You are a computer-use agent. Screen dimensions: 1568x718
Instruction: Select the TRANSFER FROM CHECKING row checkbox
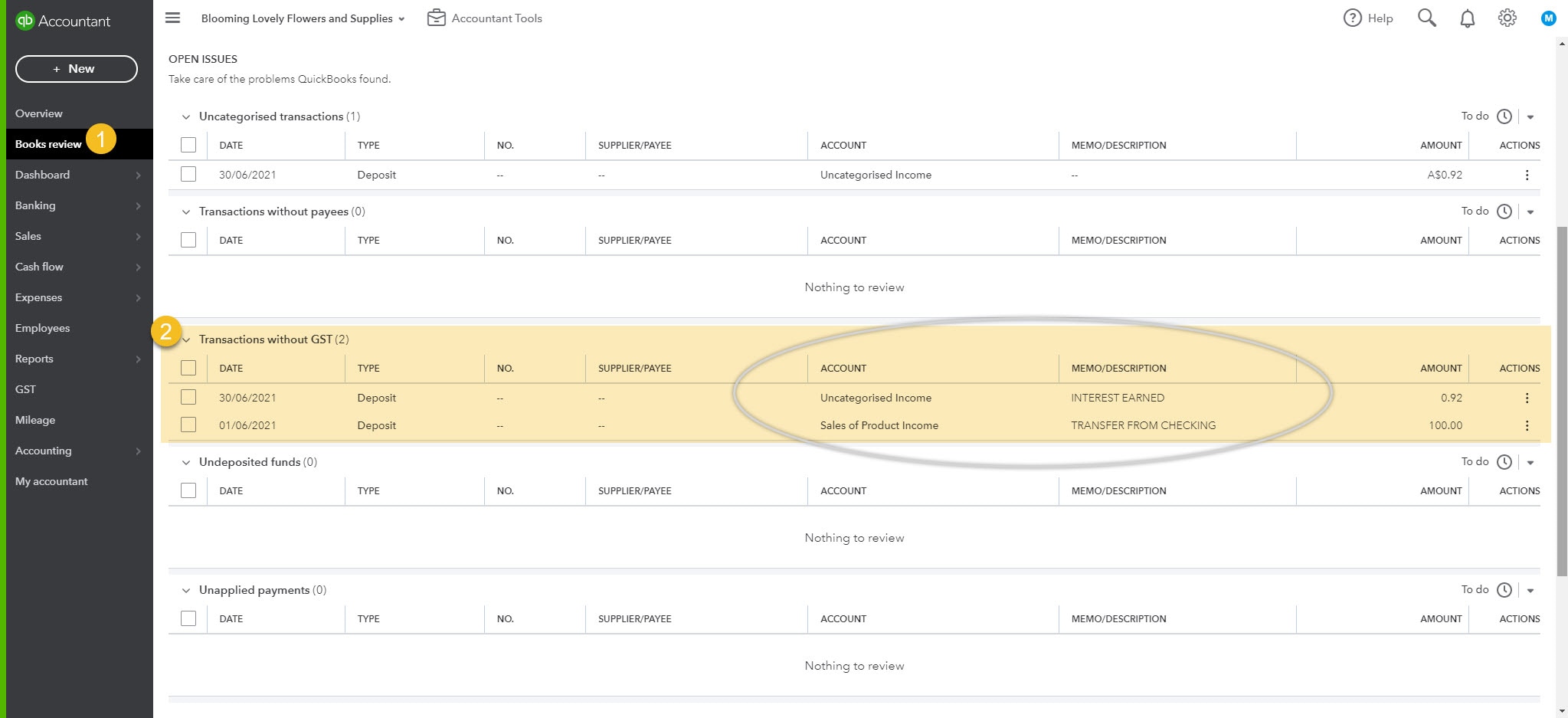tap(188, 425)
